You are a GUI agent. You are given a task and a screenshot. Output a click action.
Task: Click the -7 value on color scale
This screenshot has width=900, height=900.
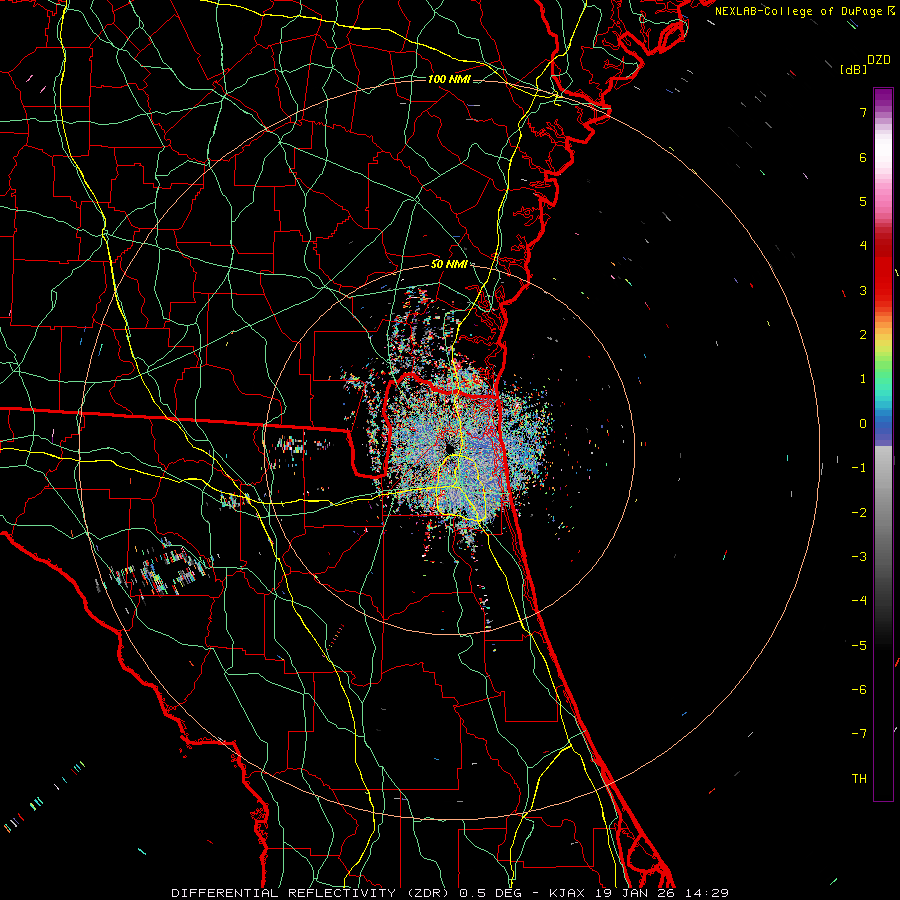(859, 734)
